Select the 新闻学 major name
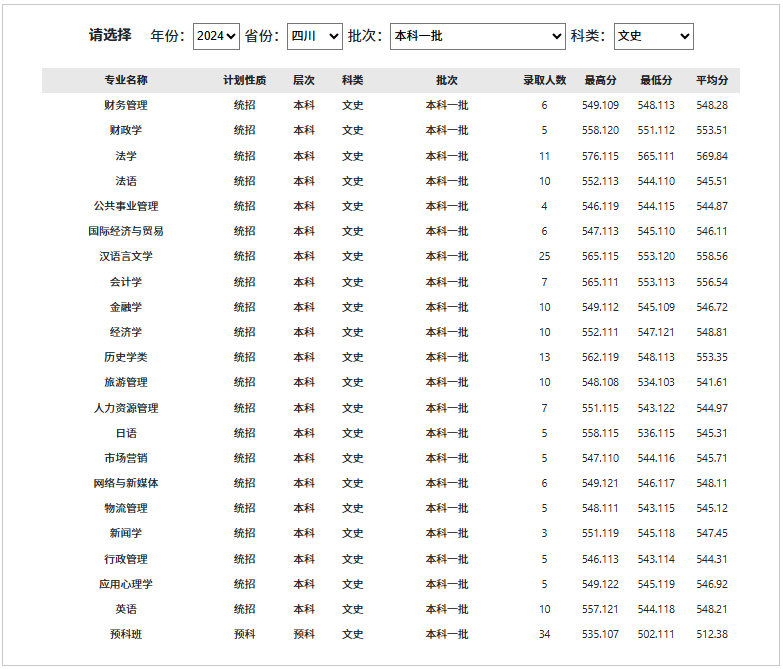 tap(126, 533)
